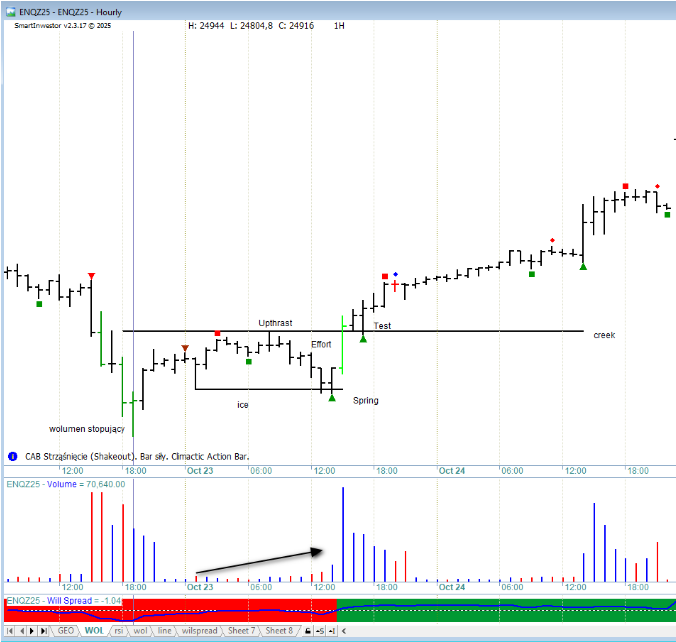Screen dimensions: 676x642
Task: Click the red down-triangle above wolumen stopujący bar
Action: click(92, 275)
